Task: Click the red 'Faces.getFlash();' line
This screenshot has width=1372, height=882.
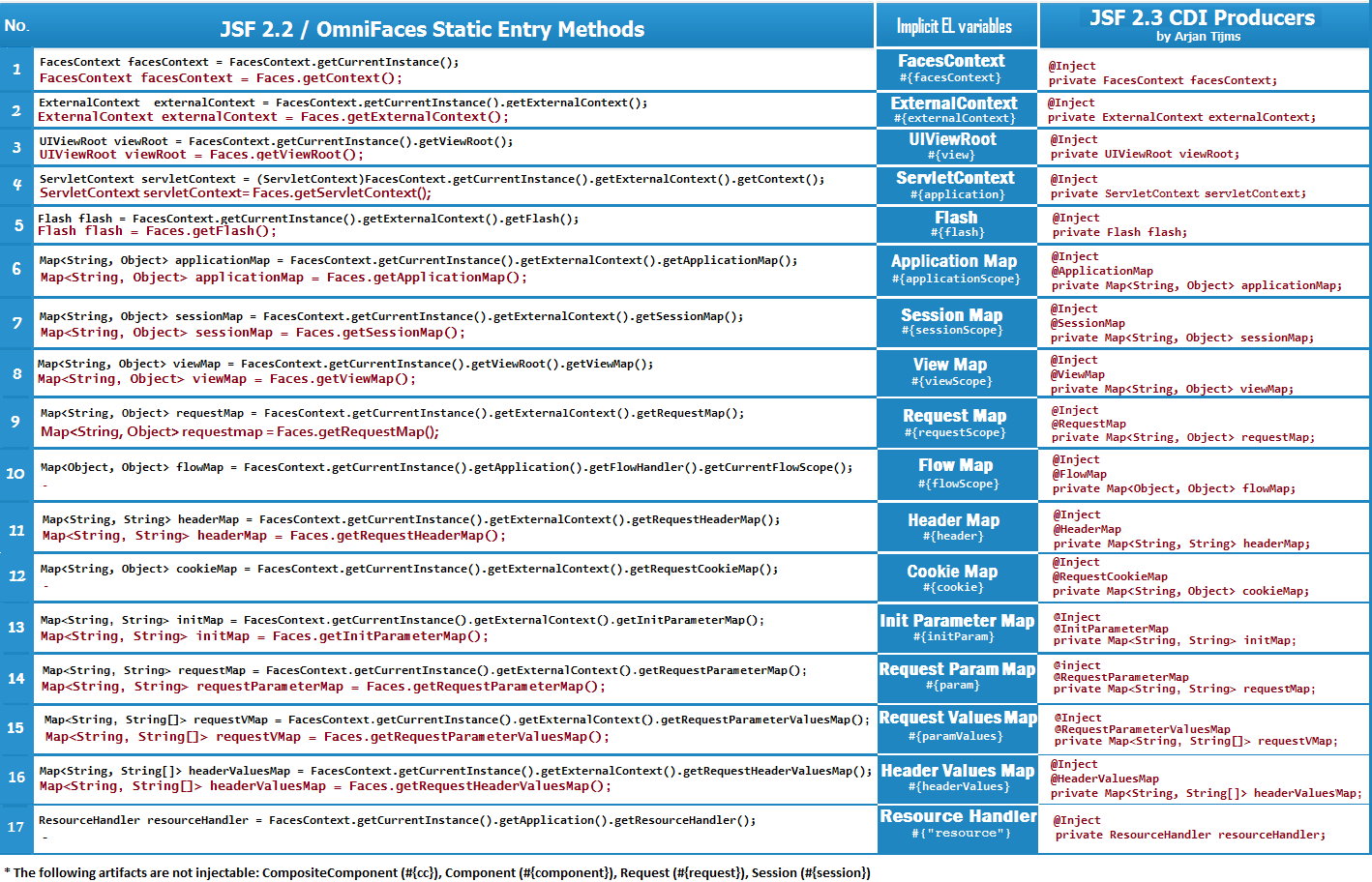Action: 158,231
